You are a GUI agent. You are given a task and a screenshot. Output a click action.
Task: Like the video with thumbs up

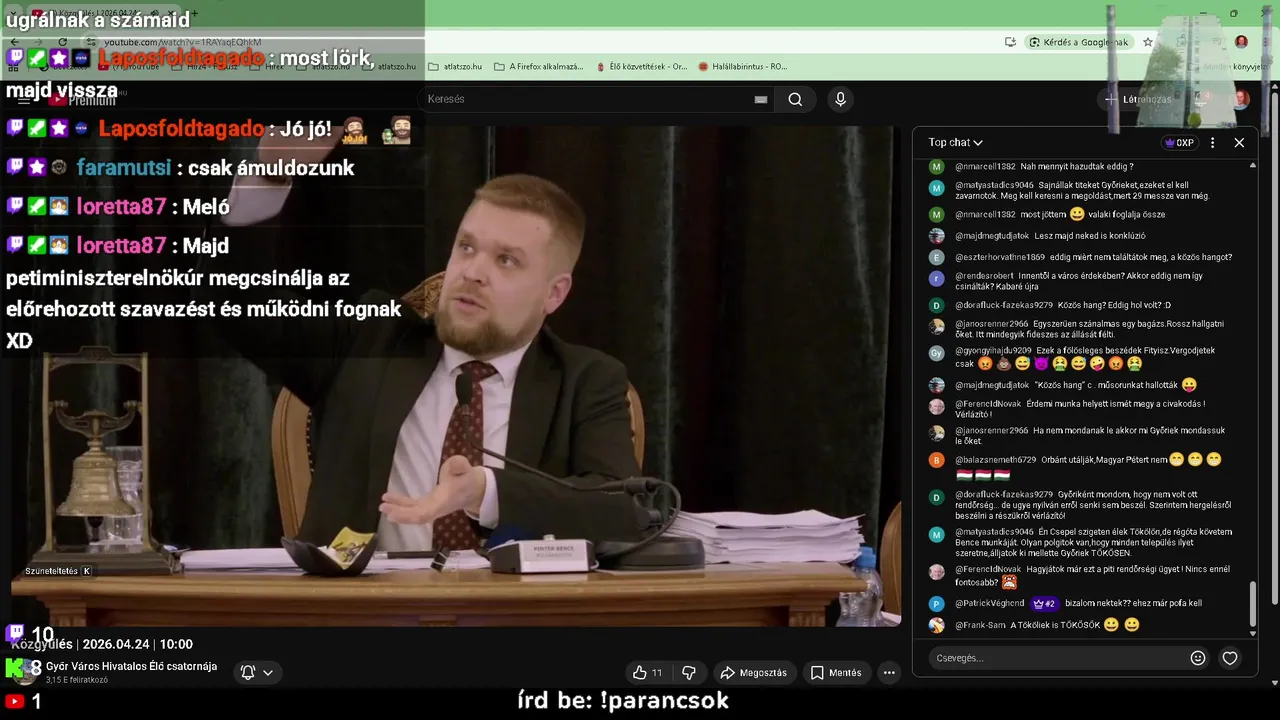(648, 673)
